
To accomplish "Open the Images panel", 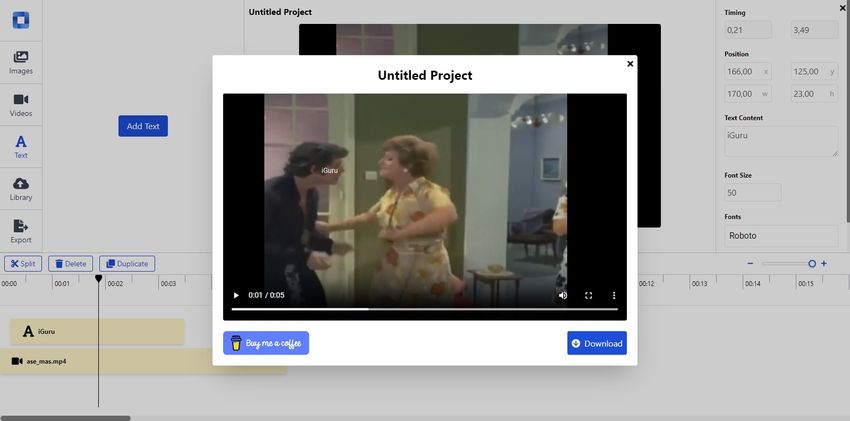I will [21, 63].
